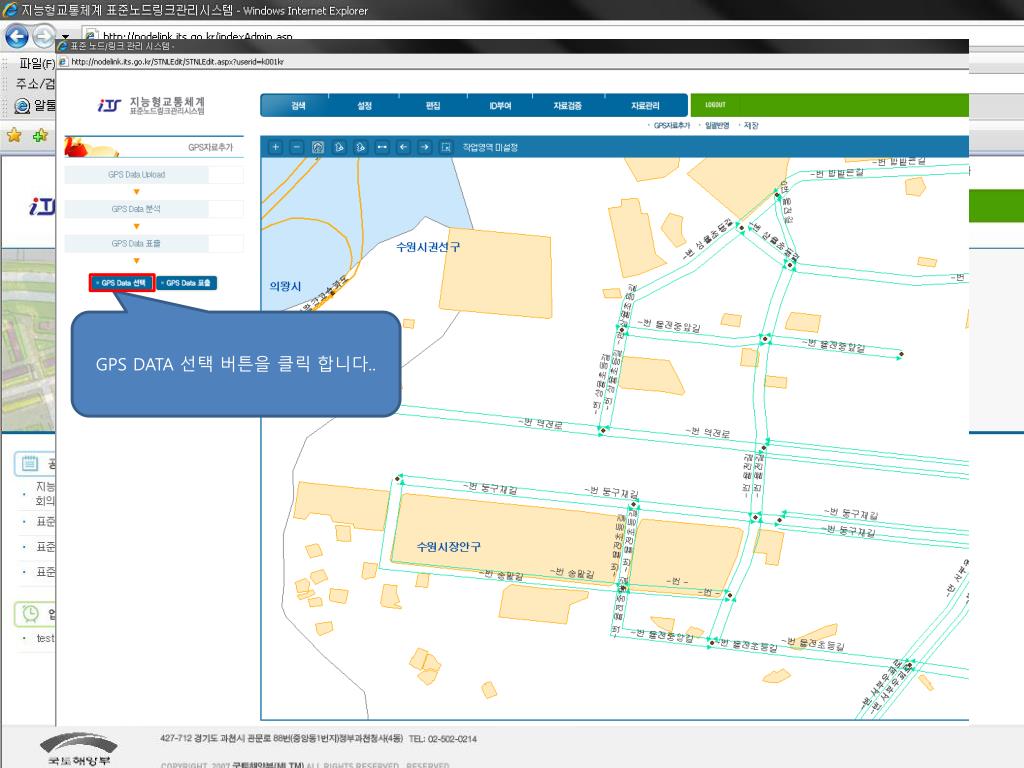
Task: Click the popup window address bar URL
Action: 178,62
